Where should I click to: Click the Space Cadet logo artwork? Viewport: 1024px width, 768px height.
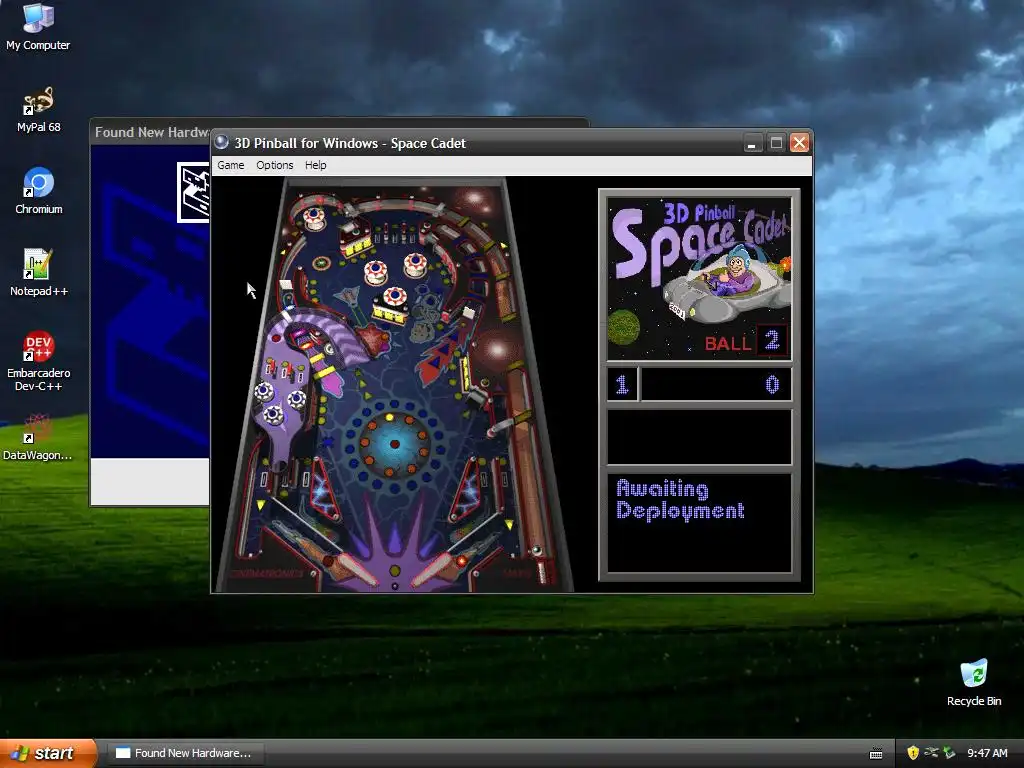pyautogui.click(x=699, y=278)
